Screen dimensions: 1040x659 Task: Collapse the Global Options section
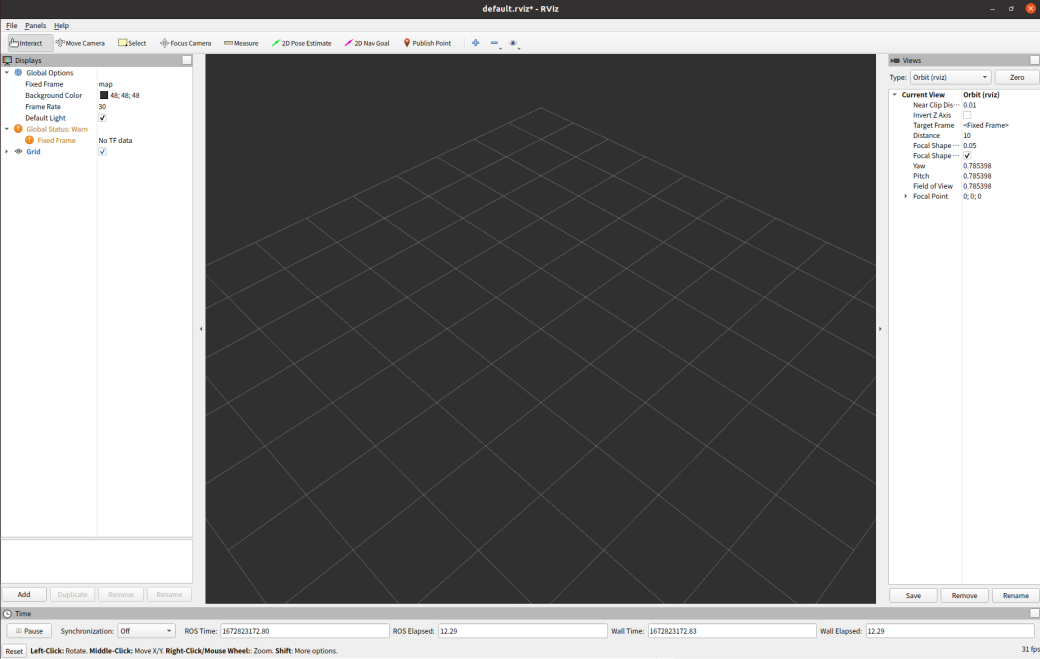point(5,72)
